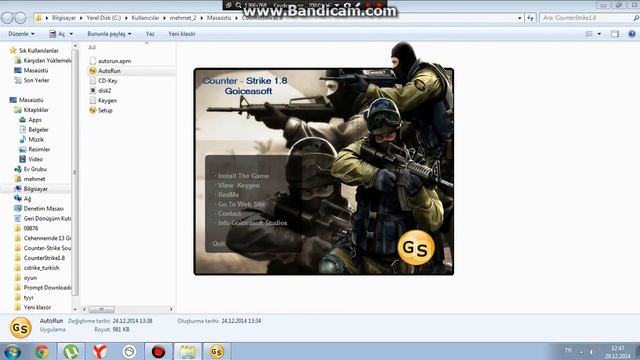Open Kitaplıklar in navigation tree
Image resolution: width=640 pixels, height=360 pixels.
point(36,110)
